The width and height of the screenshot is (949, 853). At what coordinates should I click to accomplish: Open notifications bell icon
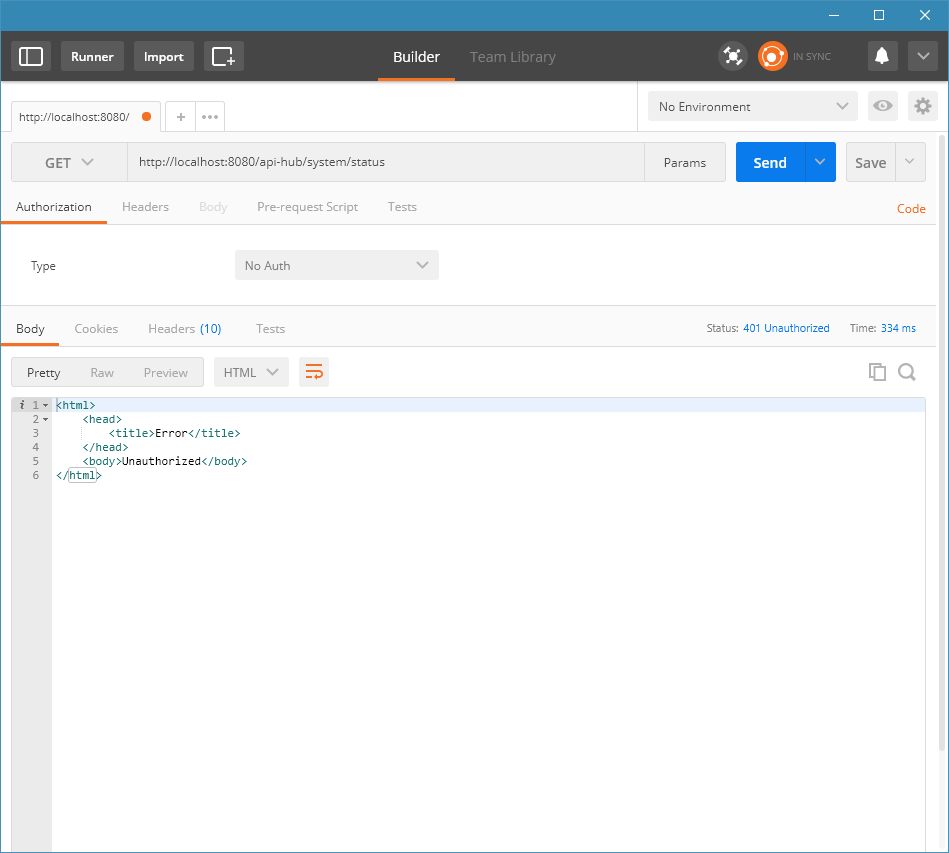(x=882, y=56)
